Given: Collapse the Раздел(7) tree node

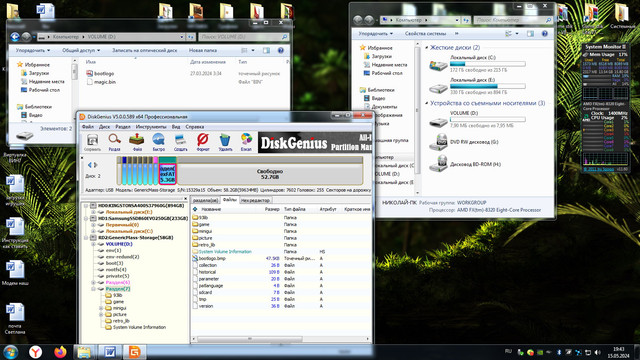Looking at the screenshot, I should [93, 289].
